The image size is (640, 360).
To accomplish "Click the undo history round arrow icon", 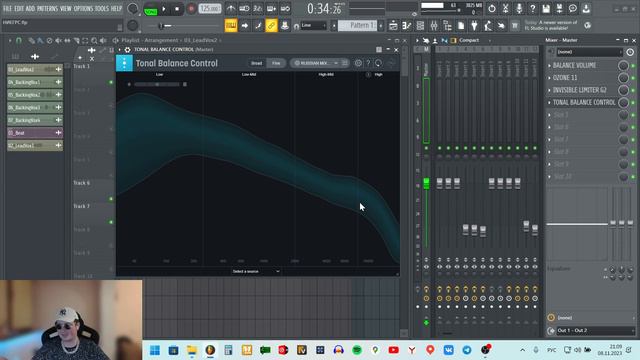I will click(492, 9).
